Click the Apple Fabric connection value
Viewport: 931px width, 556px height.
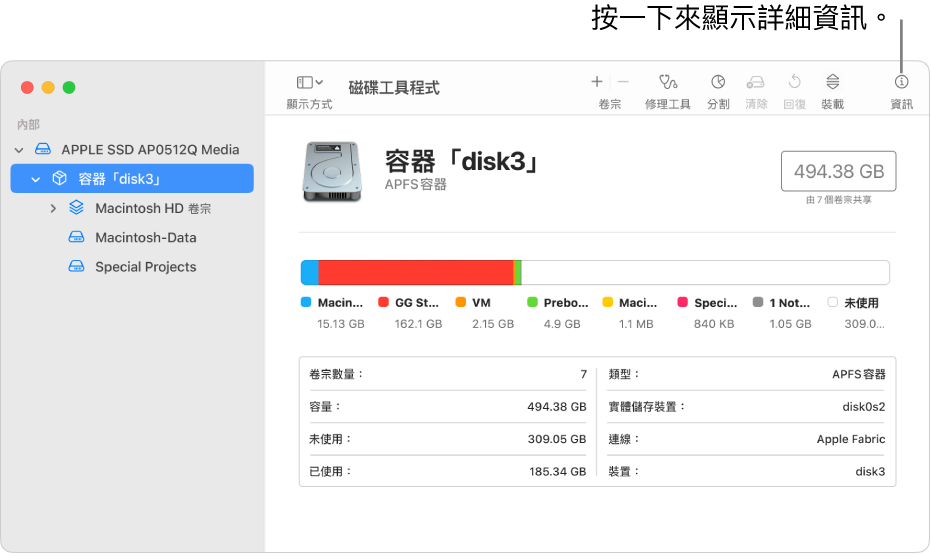(x=851, y=439)
